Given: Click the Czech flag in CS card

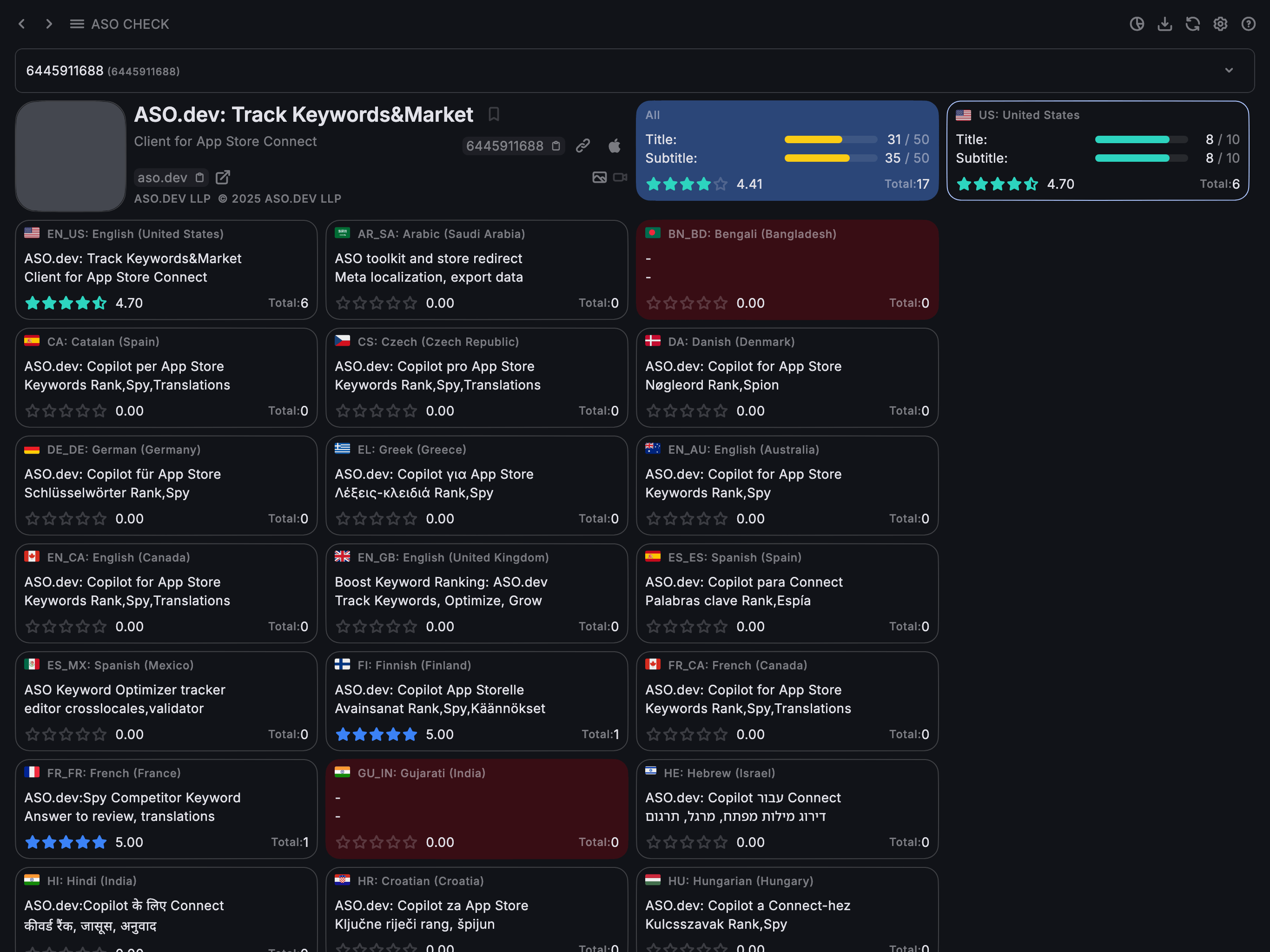Looking at the screenshot, I should coord(343,341).
